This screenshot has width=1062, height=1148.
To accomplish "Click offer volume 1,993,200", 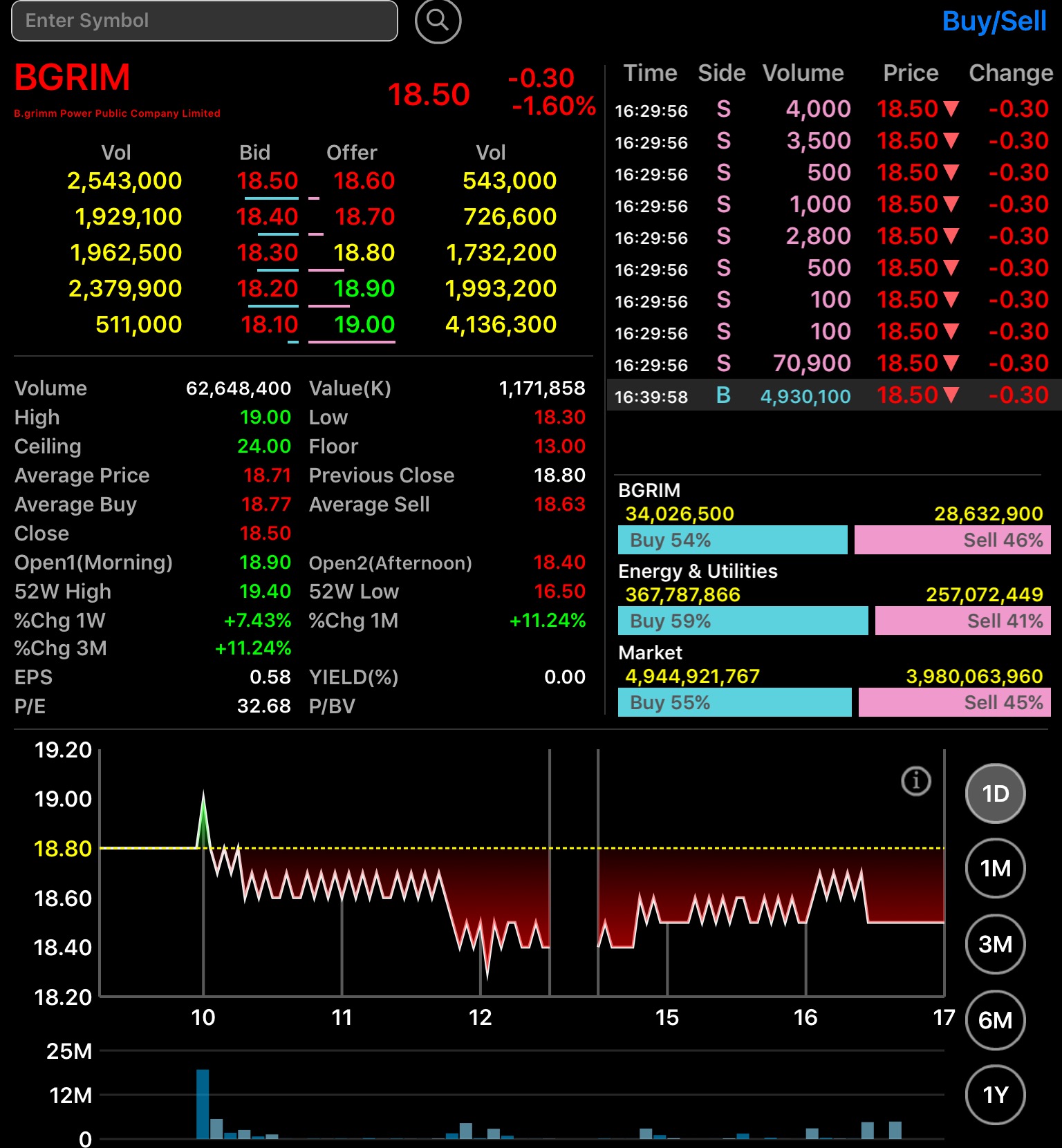I will [x=501, y=289].
